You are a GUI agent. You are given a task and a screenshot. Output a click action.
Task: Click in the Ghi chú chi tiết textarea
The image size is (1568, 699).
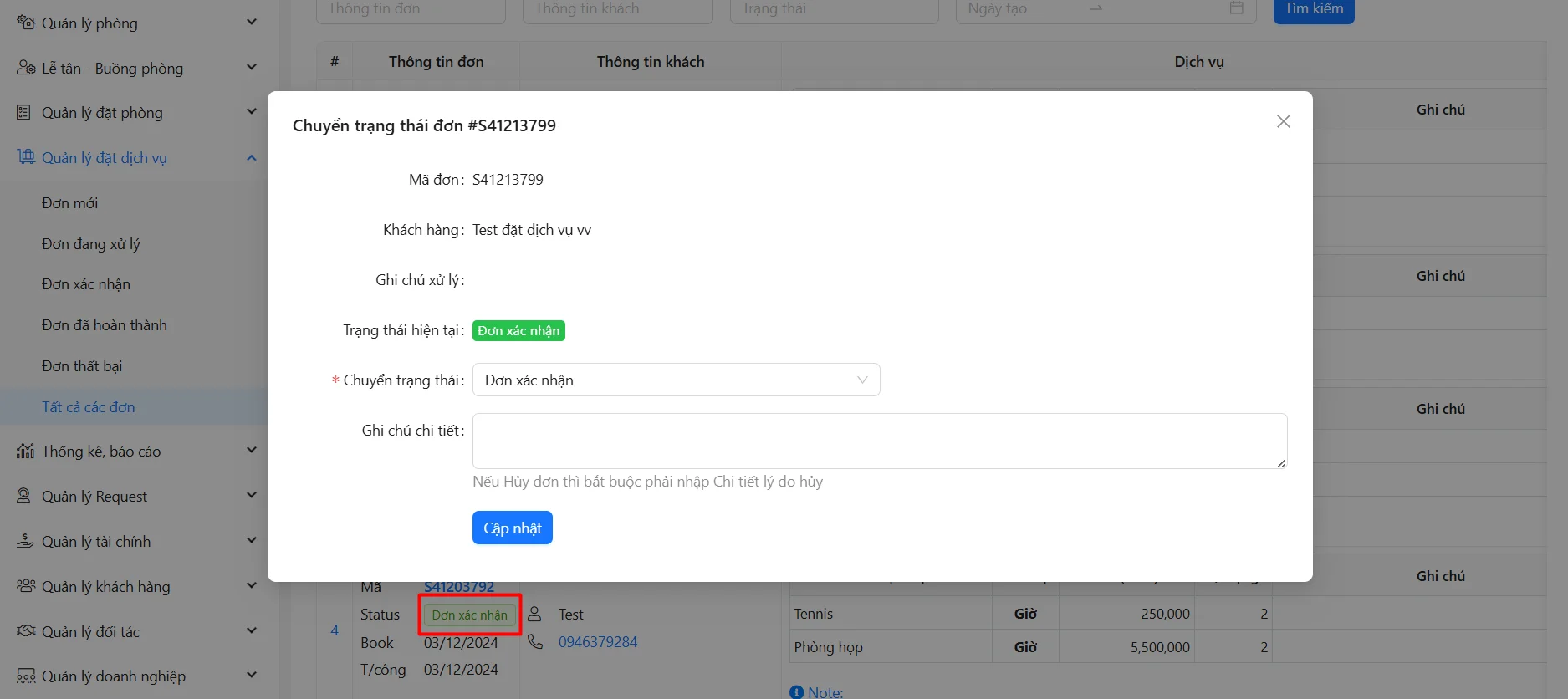point(879,441)
